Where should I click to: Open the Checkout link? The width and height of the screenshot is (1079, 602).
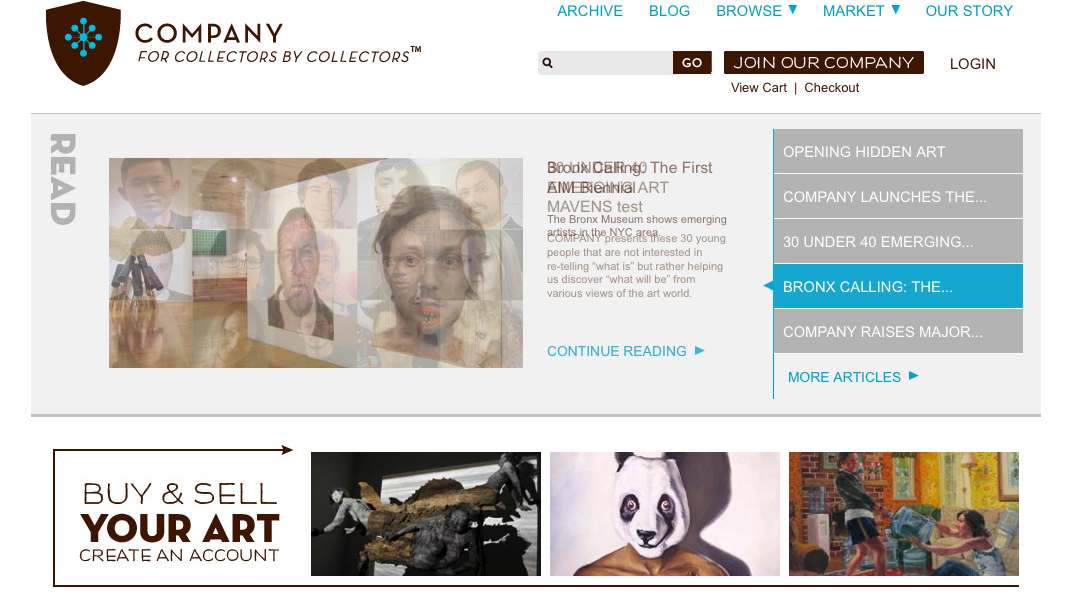831,88
